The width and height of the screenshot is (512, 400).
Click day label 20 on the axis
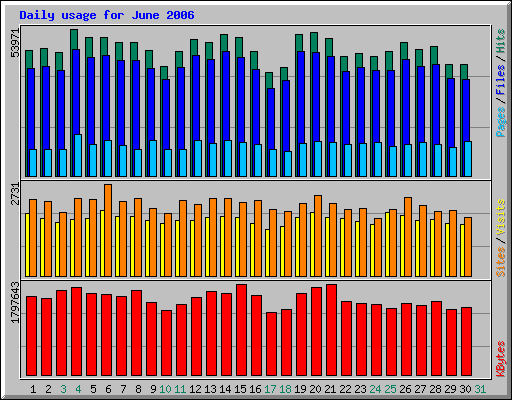click(x=315, y=389)
